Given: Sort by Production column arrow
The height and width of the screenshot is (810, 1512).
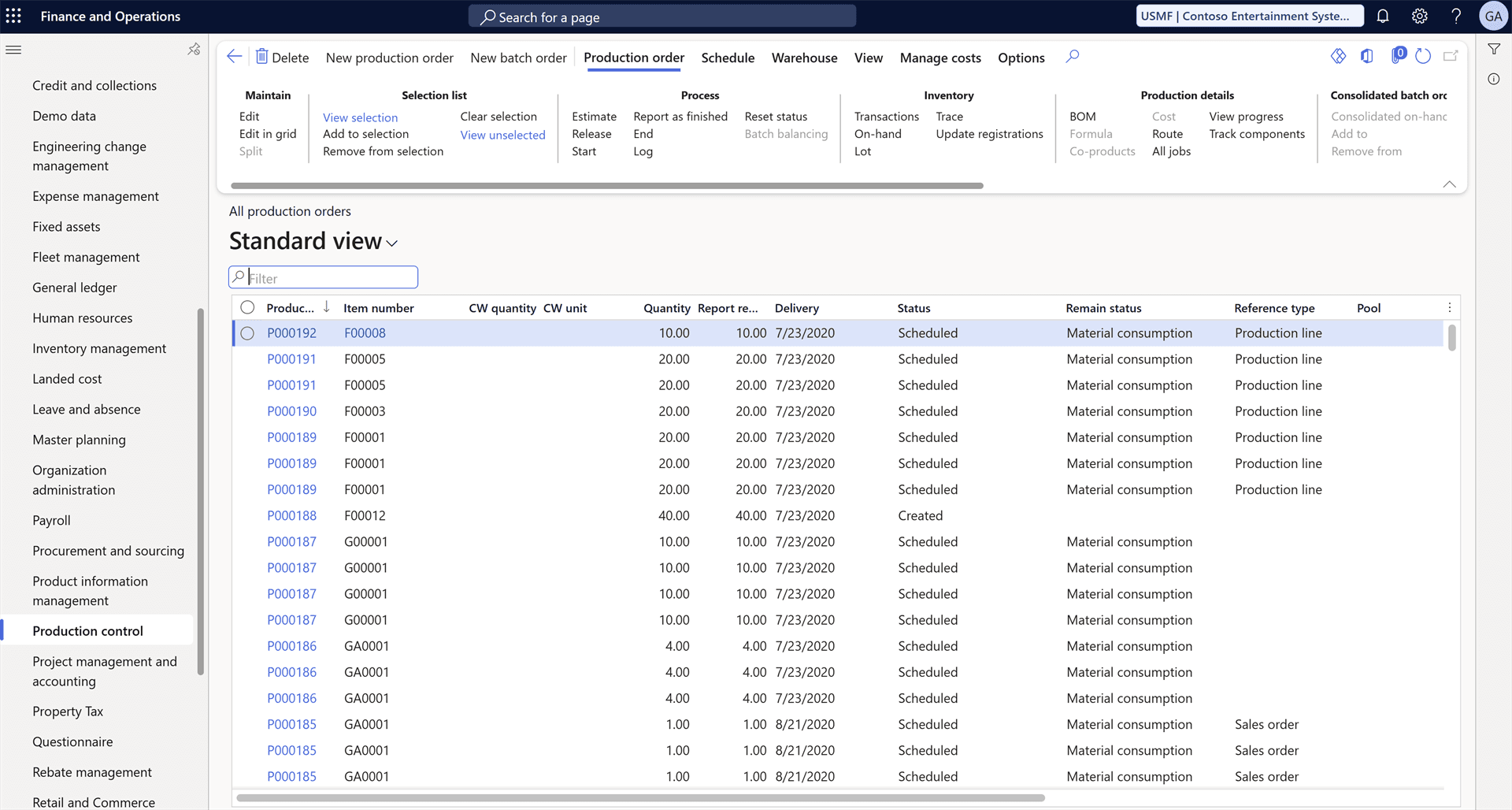Looking at the screenshot, I should point(326,307).
